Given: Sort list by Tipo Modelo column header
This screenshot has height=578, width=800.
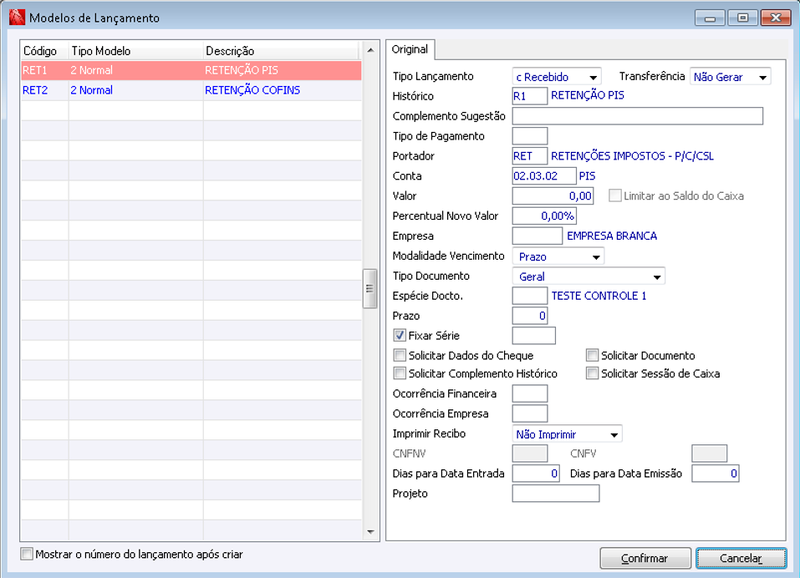Looking at the screenshot, I should click(x=136, y=51).
